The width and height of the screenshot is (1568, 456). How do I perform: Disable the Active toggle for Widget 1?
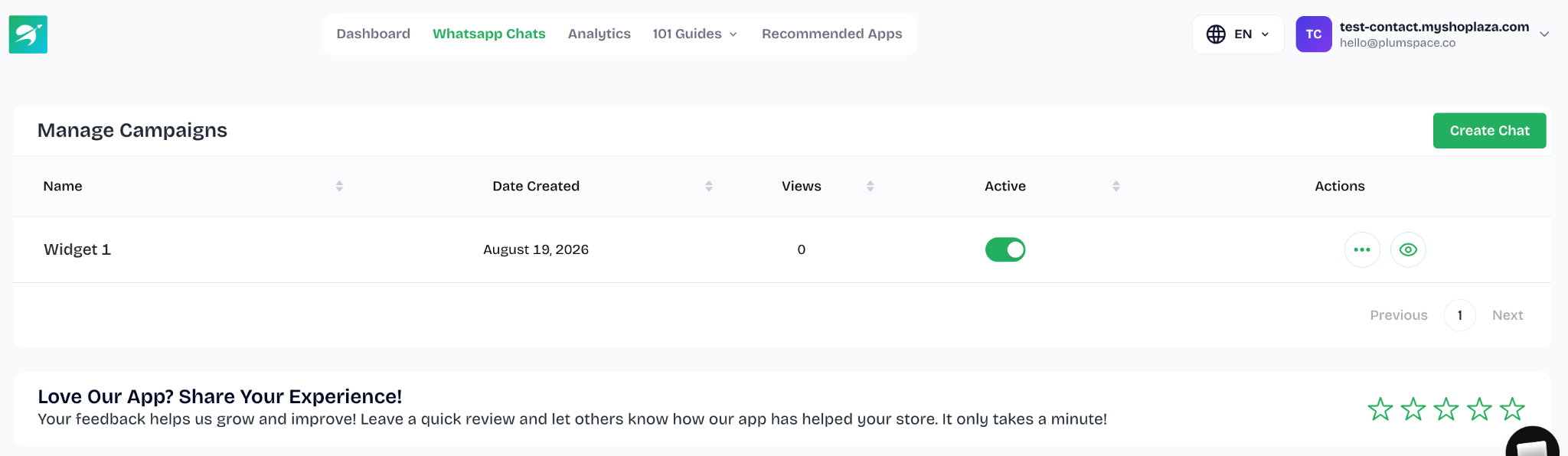(x=1005, y=249)
